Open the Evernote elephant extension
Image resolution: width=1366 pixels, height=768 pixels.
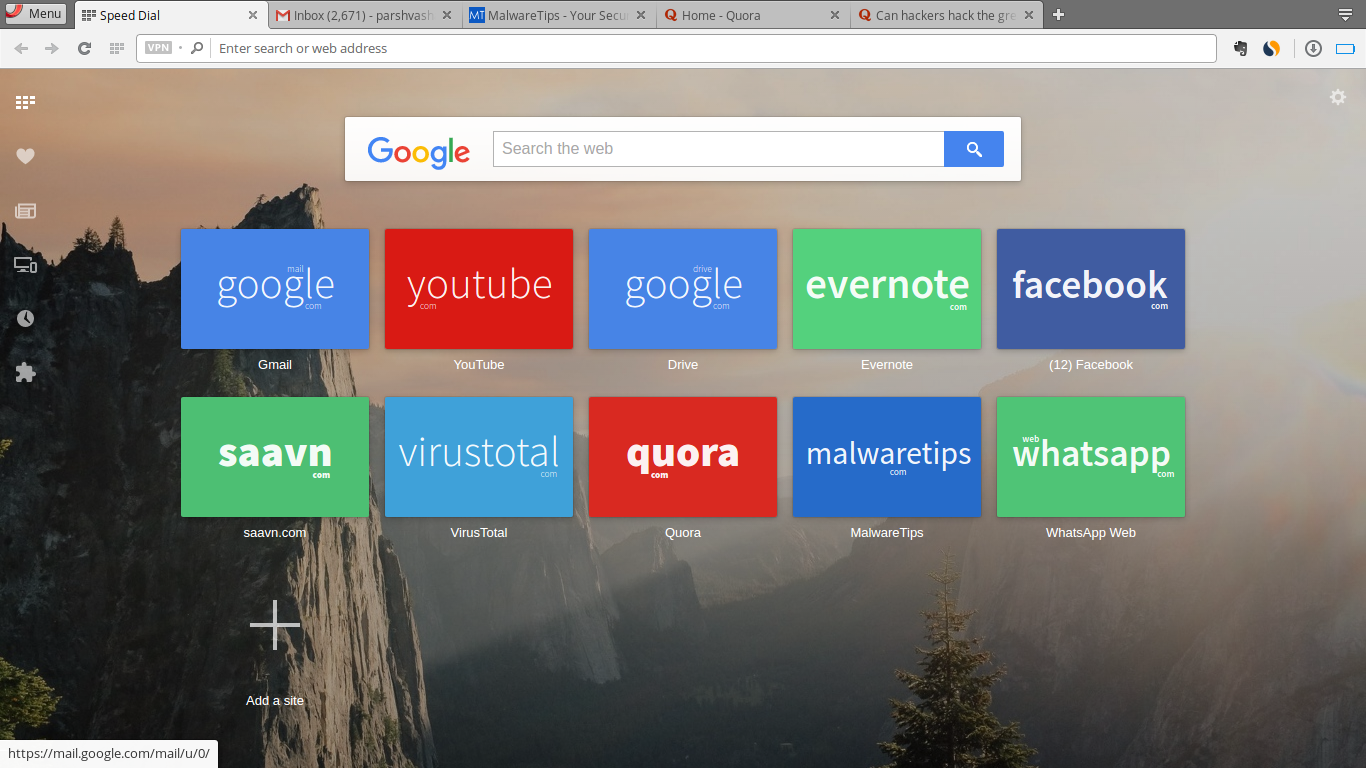[1241, 48]
